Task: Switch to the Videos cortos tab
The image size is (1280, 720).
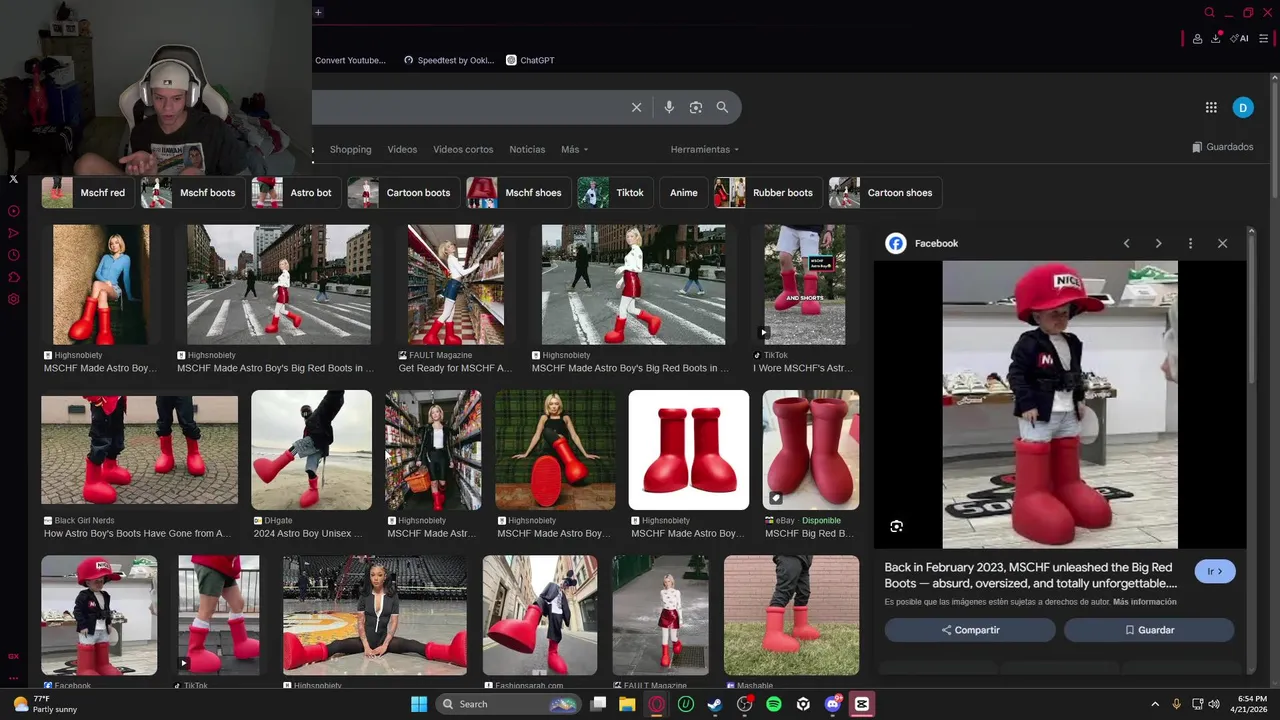Action: pyautogui.click(x=463, y=149)
